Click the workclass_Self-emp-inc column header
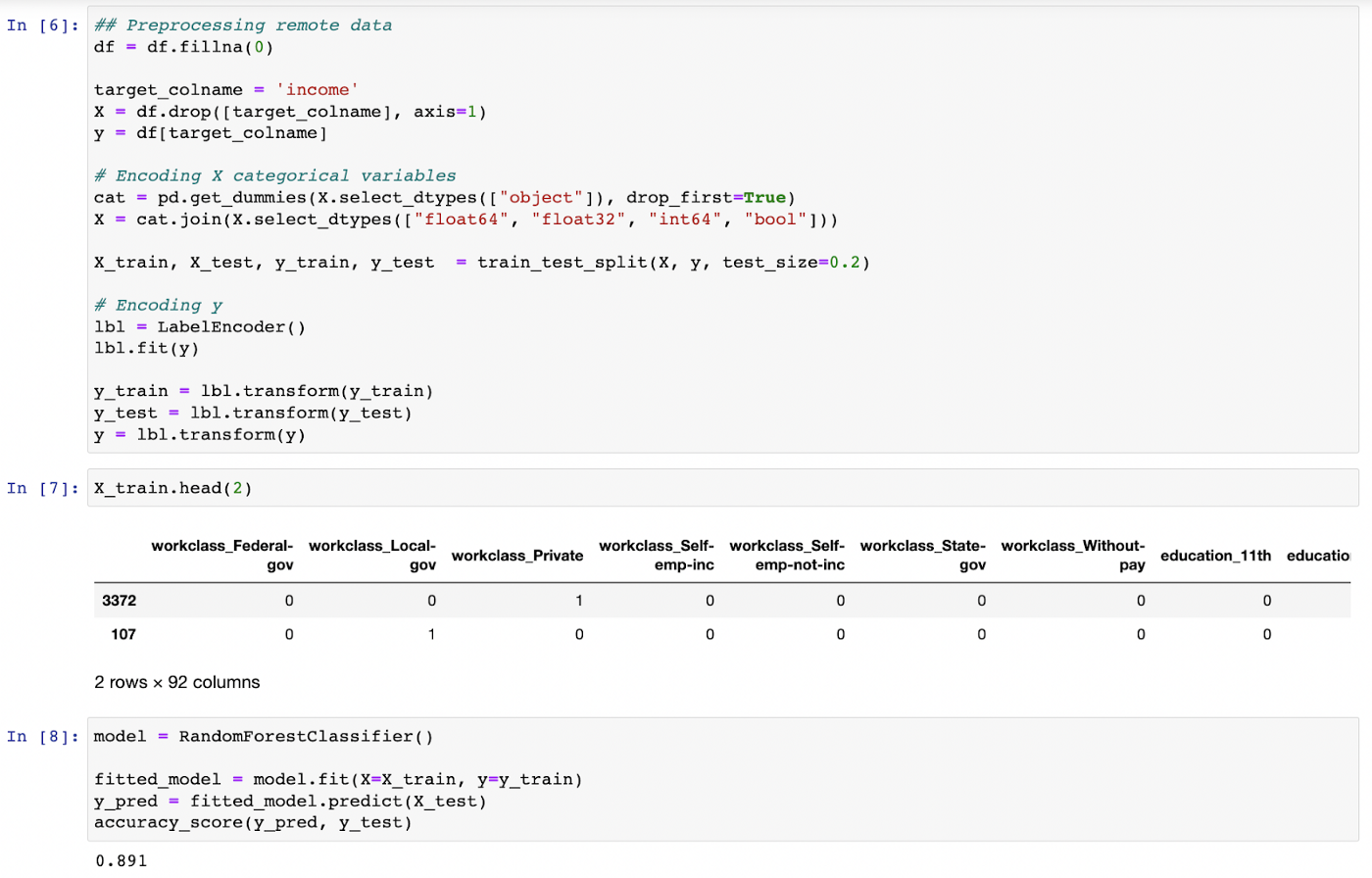The width and height of the screenshot is (1372, 878). [657, 555]
